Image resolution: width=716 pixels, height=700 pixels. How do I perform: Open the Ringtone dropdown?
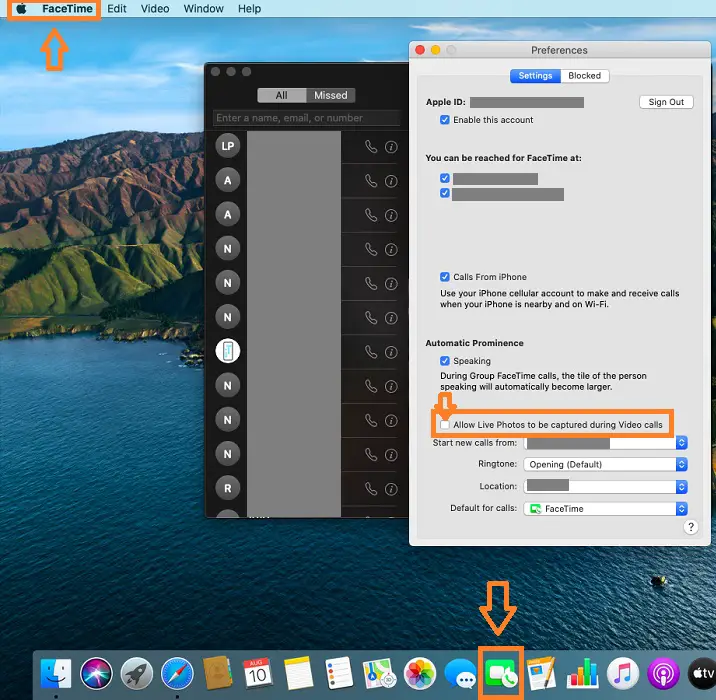point(606,465)
